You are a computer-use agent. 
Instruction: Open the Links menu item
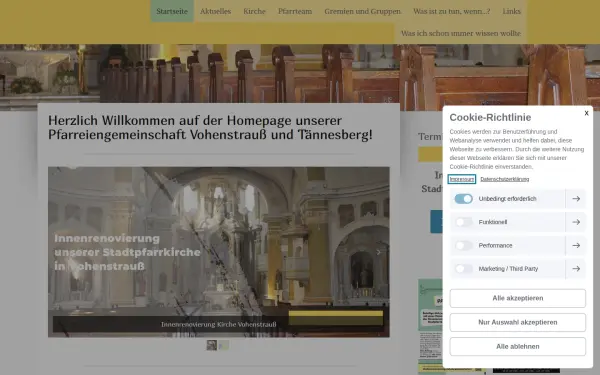click(x=512, y=11)
